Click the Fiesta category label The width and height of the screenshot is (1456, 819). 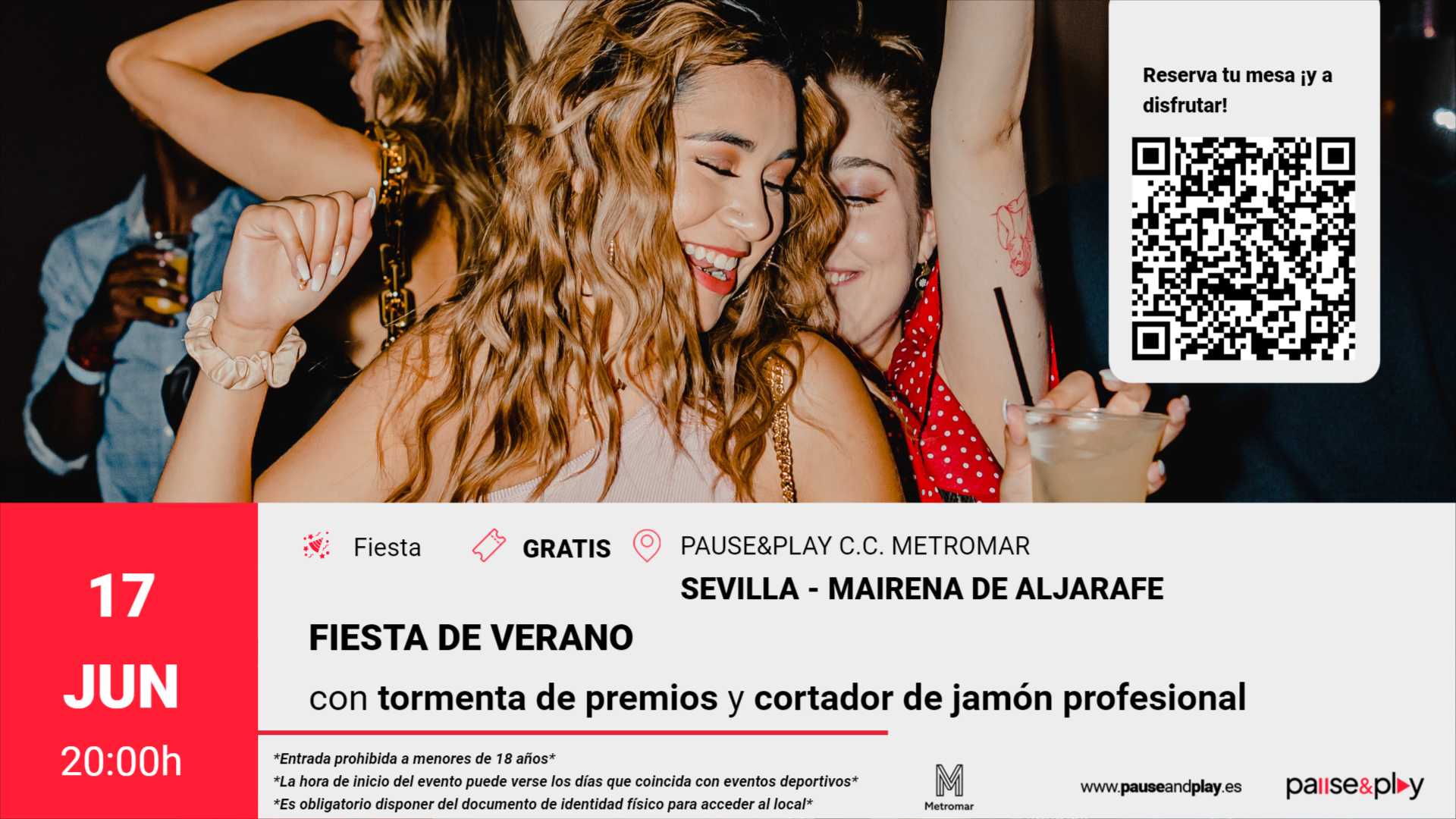[387, 548]
